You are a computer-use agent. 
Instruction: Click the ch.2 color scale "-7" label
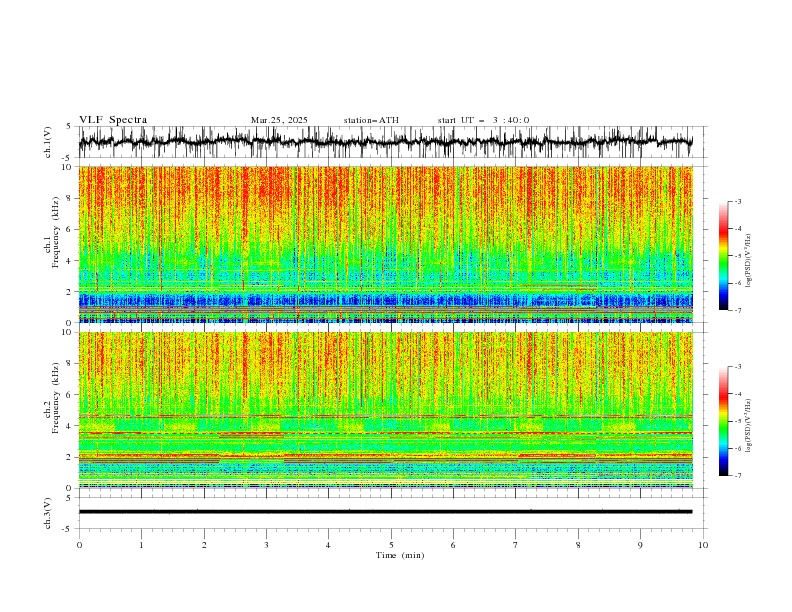738,475
